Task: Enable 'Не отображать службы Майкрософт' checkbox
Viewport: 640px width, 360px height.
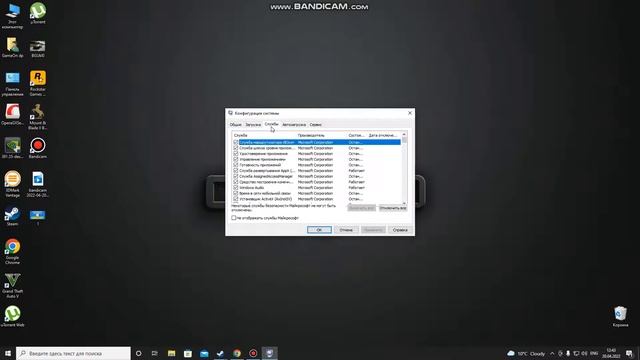Action: tap(234, 218)
